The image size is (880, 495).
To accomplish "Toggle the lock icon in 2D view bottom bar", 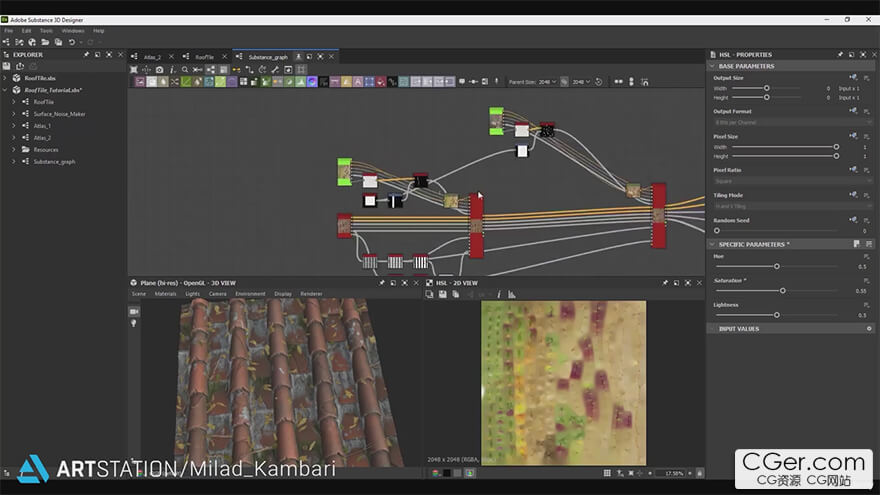I will [x=699, y=473].
